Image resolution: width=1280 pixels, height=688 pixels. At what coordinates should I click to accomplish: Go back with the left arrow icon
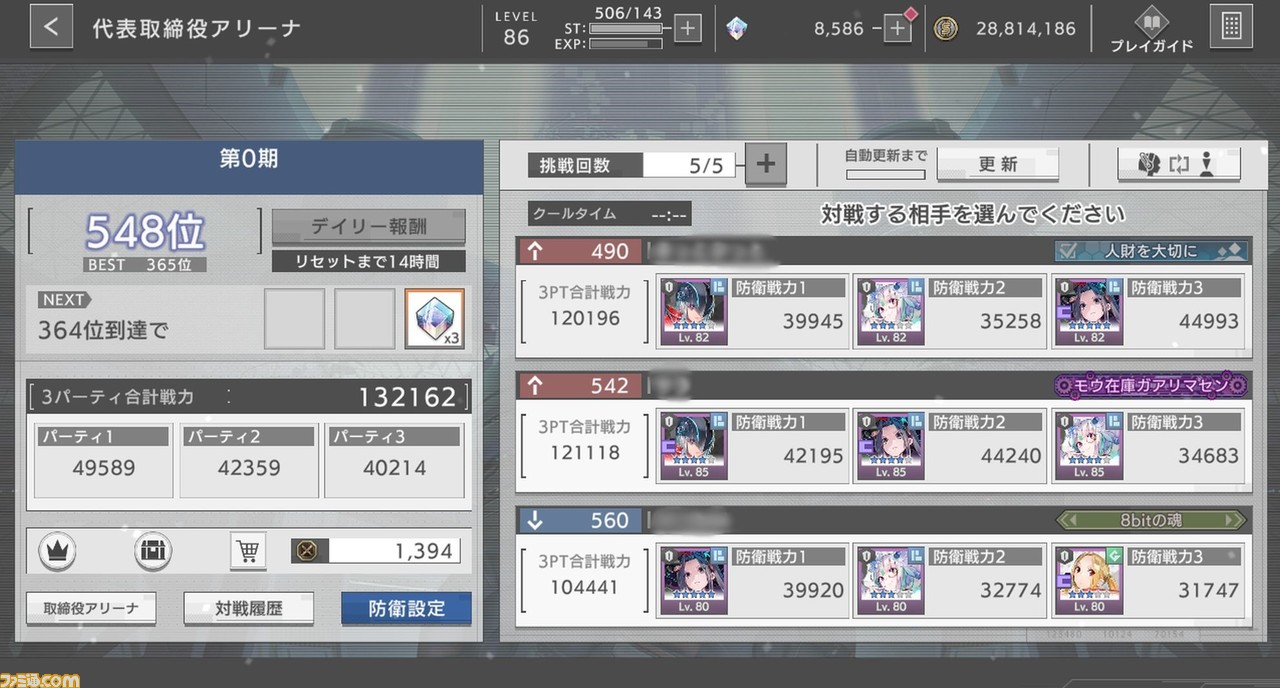(x=51, y=28)
